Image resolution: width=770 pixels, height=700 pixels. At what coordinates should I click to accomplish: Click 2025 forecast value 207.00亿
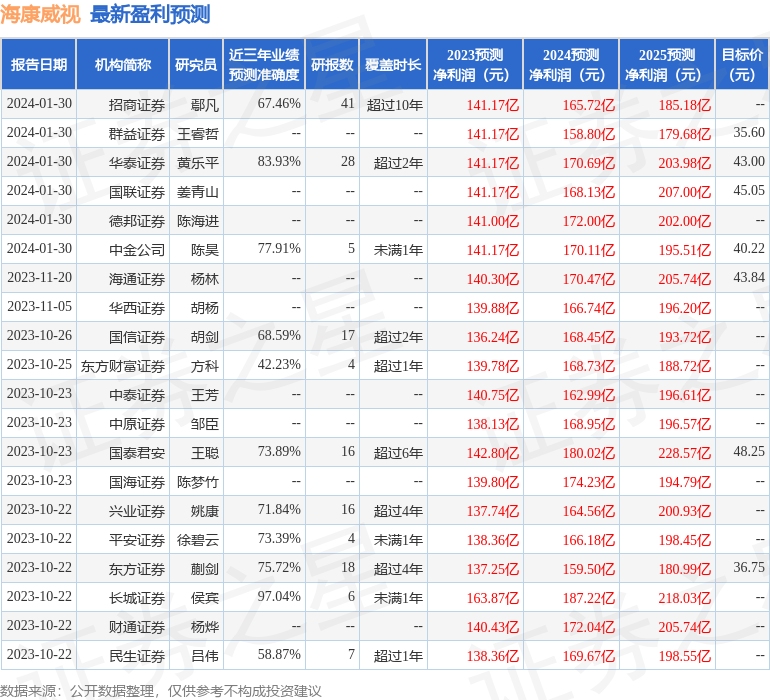685,192
